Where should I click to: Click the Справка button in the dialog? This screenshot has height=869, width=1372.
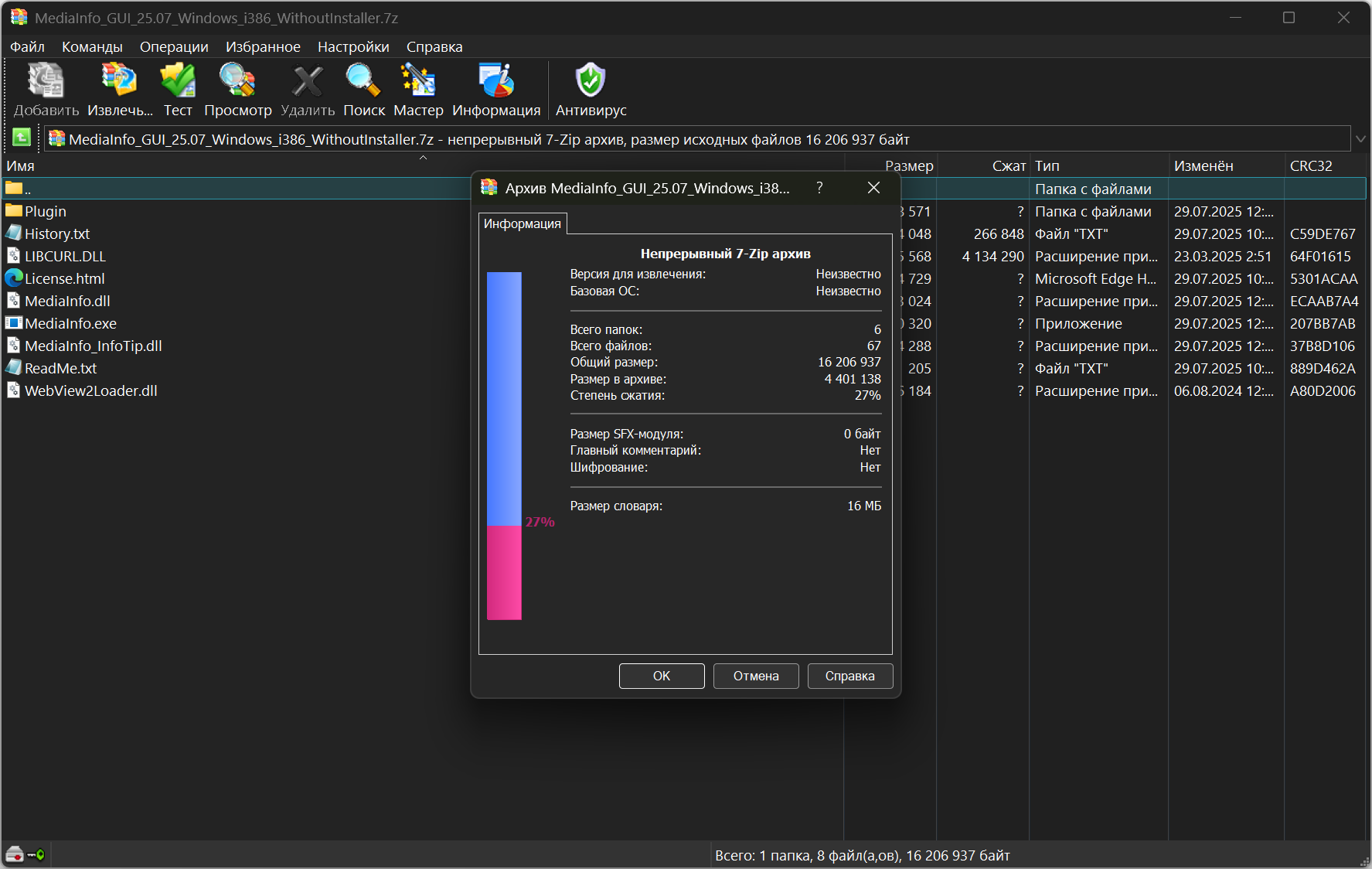(x=850, y=676)
